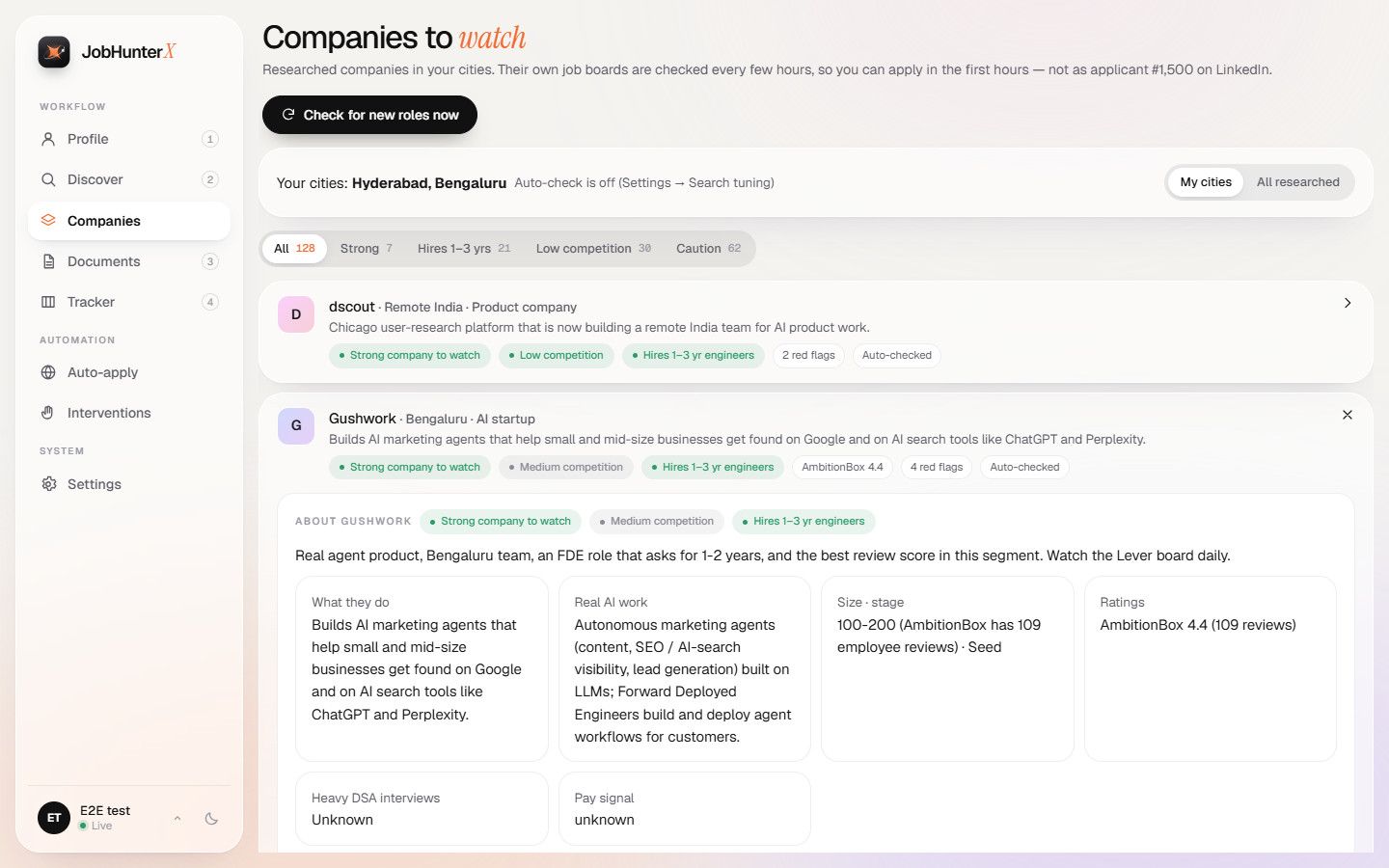Click the Gushwork G avatar
The image size is (1389, 868).
point(296,426)
